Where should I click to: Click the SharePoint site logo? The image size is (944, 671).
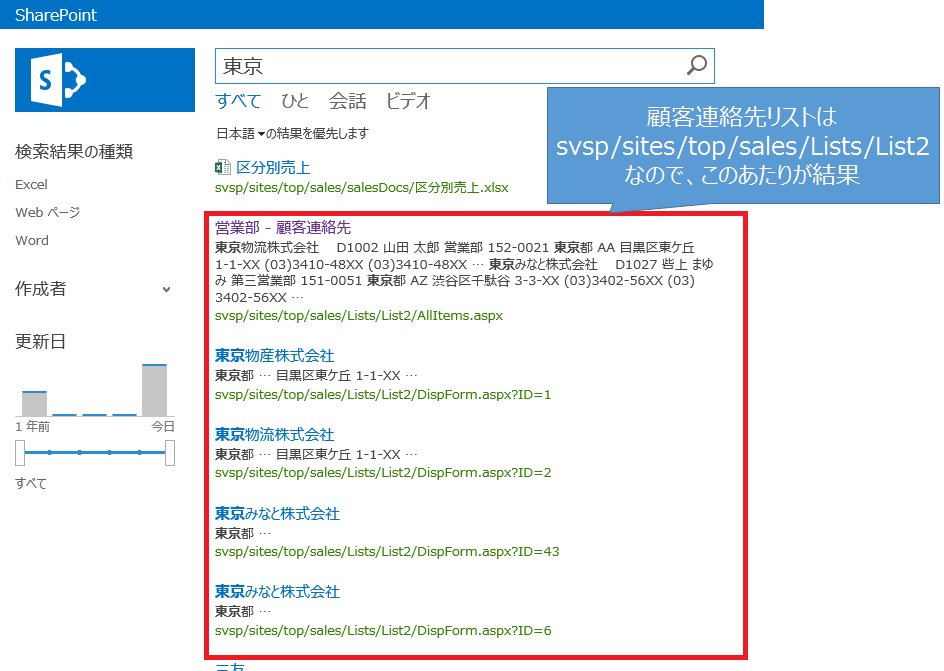click(105, 80)
